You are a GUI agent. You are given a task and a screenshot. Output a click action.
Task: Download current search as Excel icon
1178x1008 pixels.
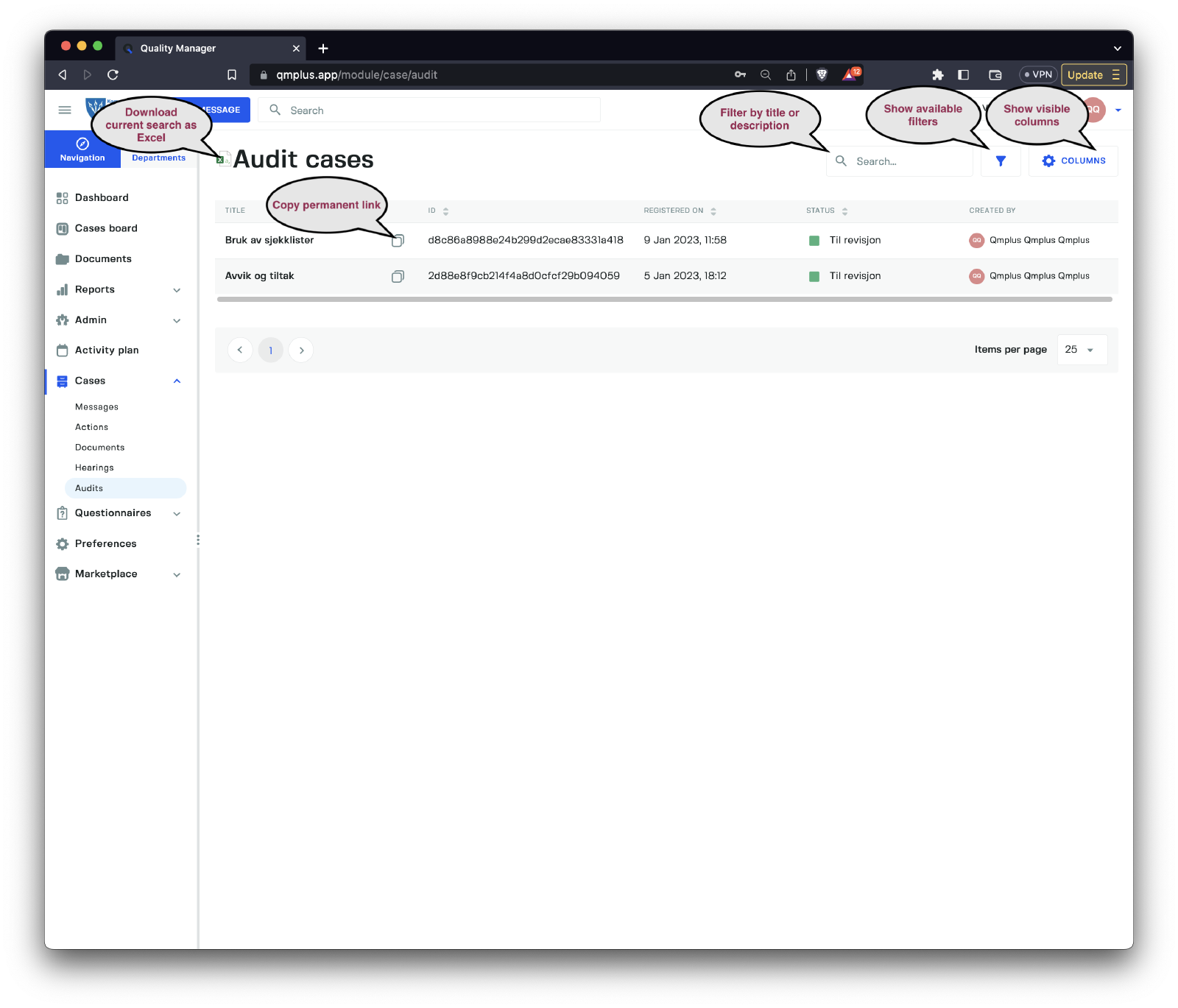pos(224,158)
